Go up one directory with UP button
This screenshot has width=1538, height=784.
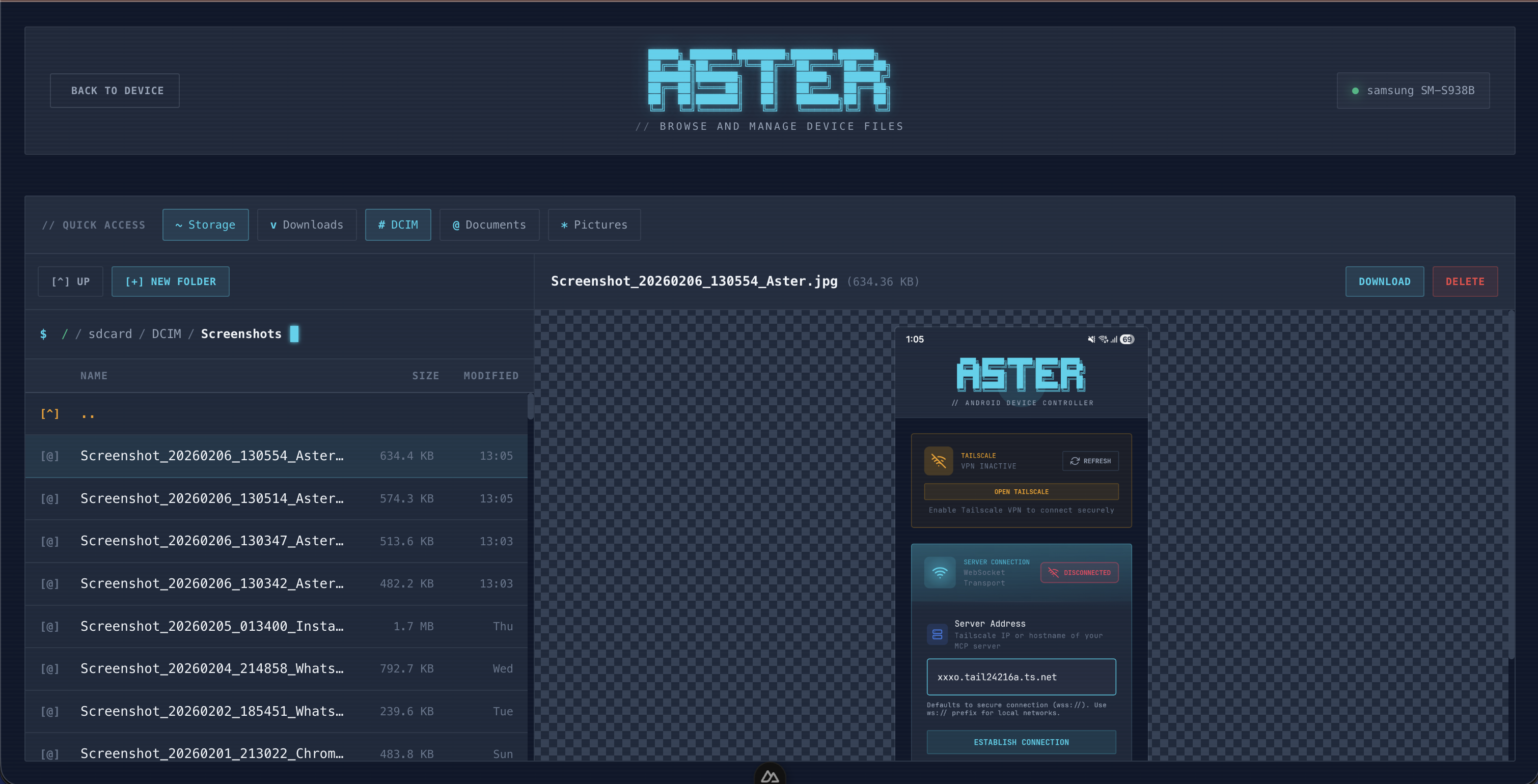[70, 282]
